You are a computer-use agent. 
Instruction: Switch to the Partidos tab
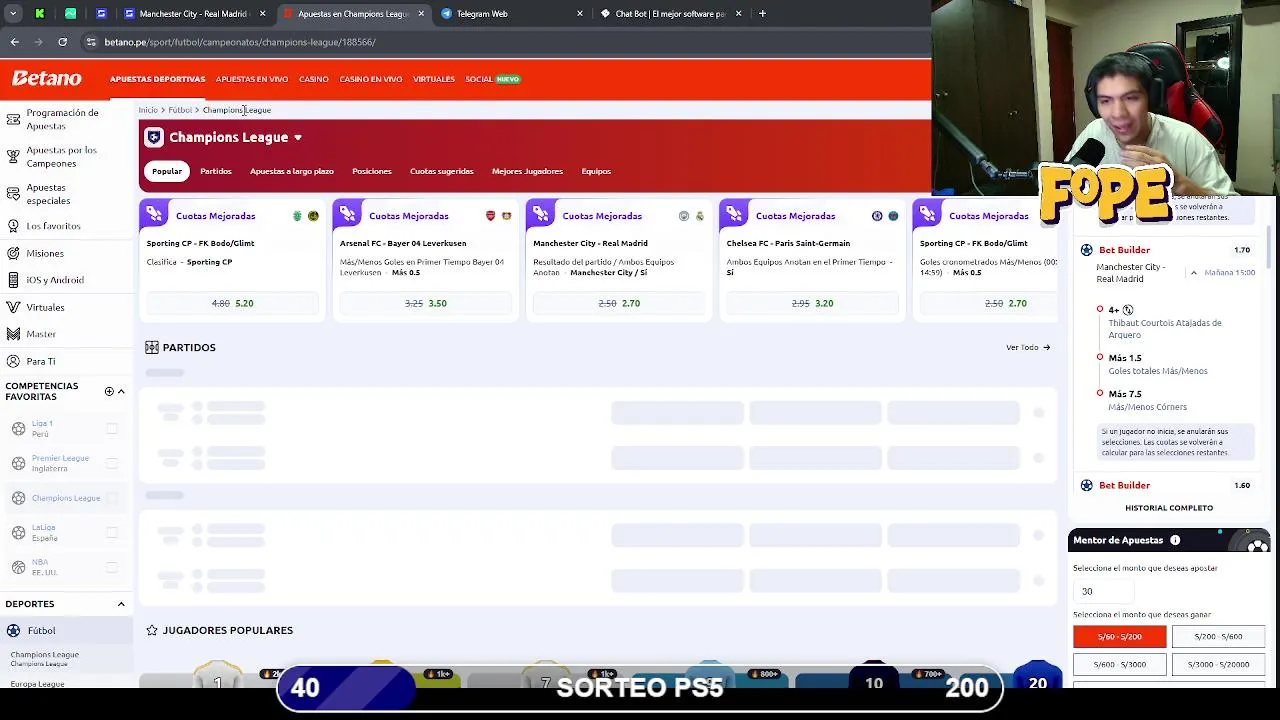(x=216, y=171)
